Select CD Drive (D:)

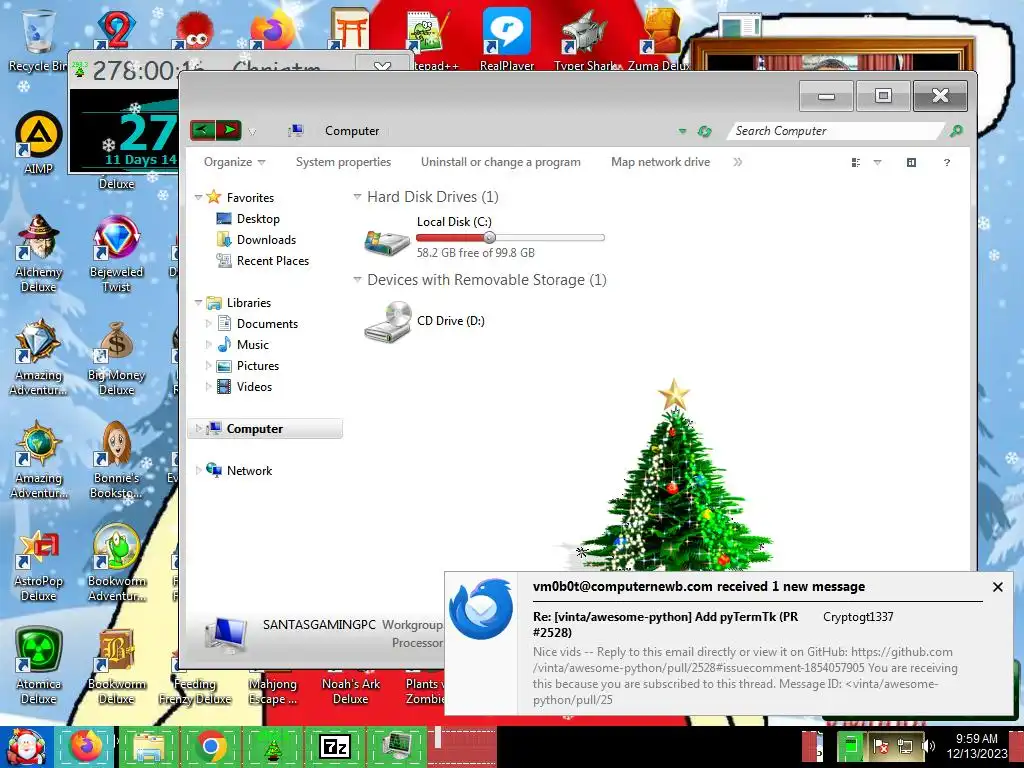tap(424, 321)
